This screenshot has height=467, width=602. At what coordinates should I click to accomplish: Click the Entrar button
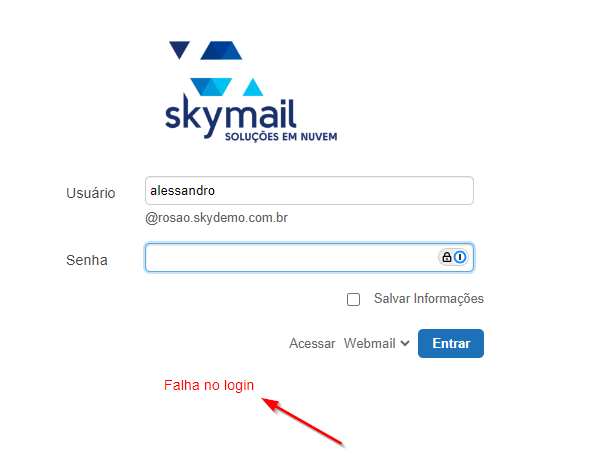pos(451,343)
